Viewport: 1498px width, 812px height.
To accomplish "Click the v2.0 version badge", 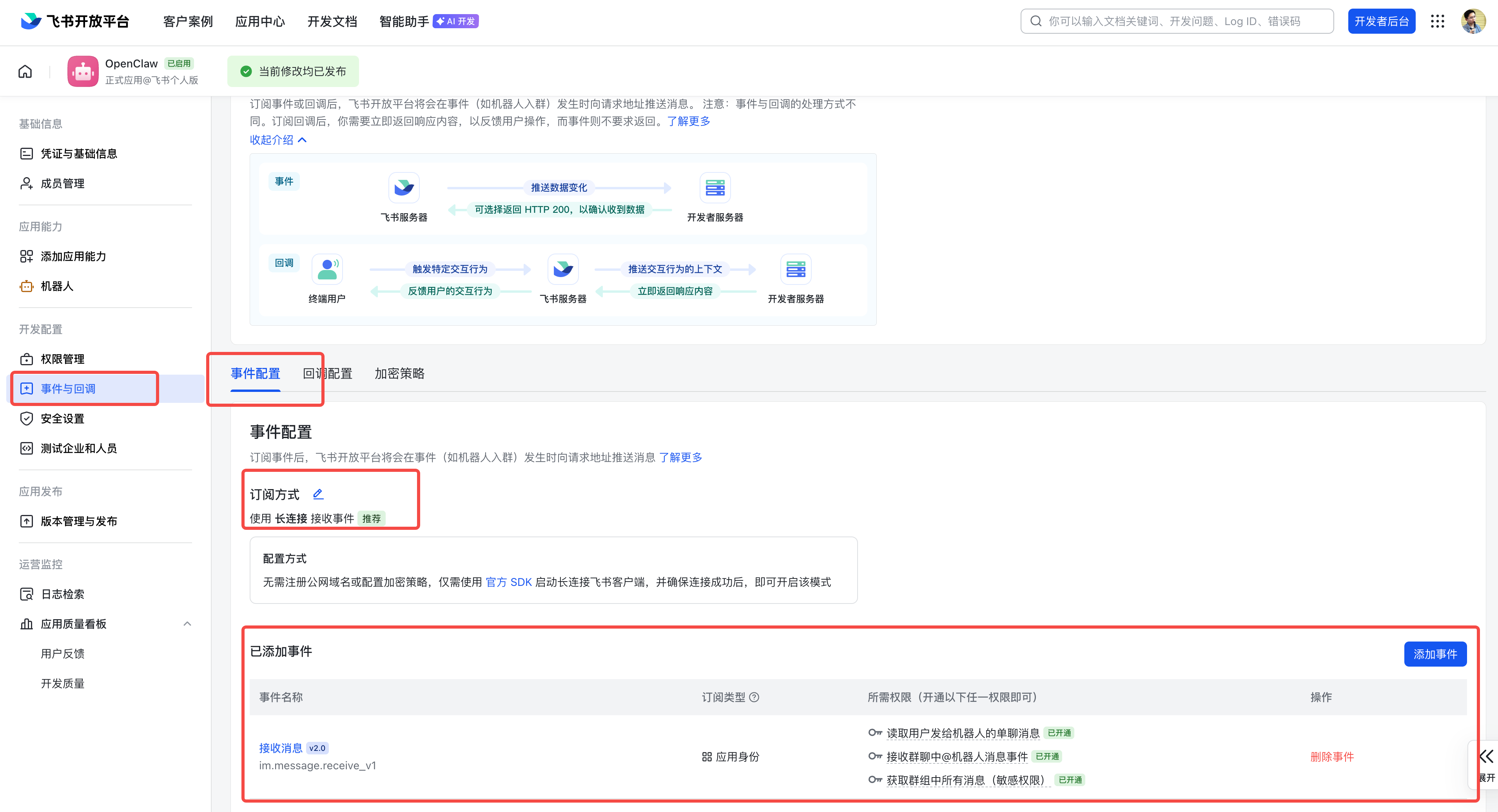I will click(x=317, y=748).
